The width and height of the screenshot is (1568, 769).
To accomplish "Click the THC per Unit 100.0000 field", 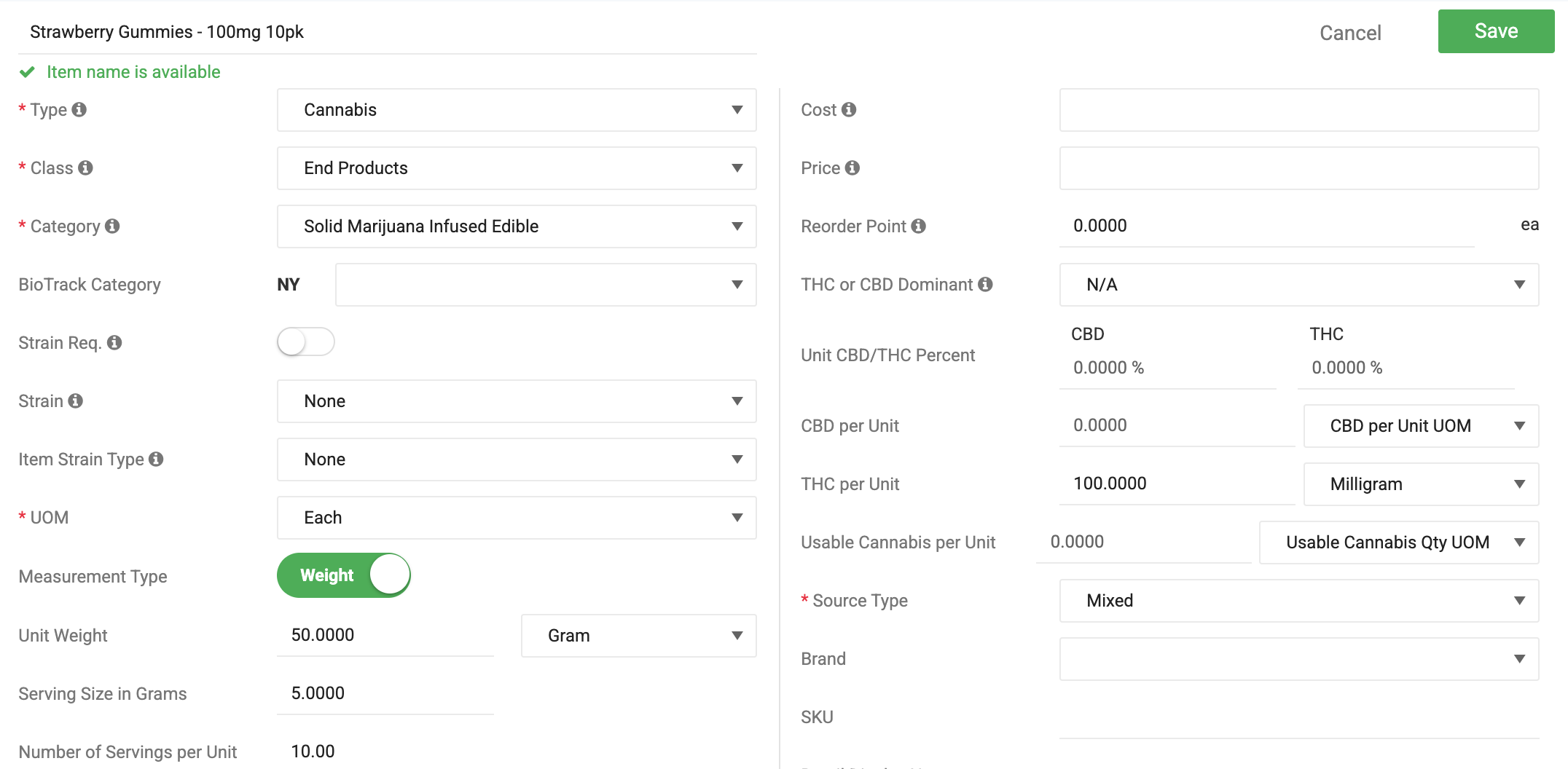I will click(1177, 484).
